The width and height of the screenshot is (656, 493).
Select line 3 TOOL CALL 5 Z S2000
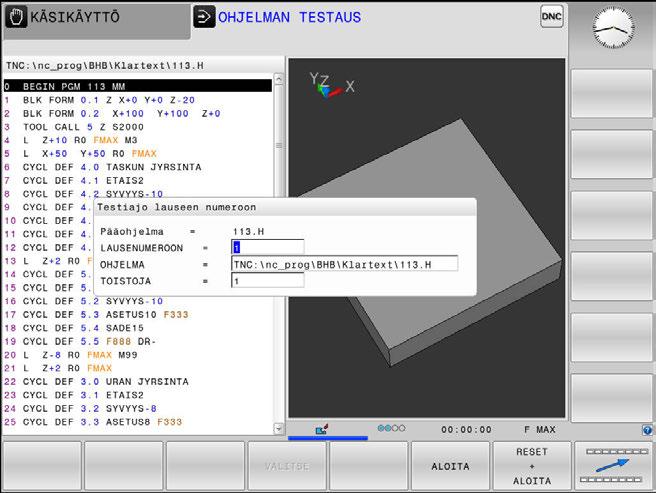(138, 127)
